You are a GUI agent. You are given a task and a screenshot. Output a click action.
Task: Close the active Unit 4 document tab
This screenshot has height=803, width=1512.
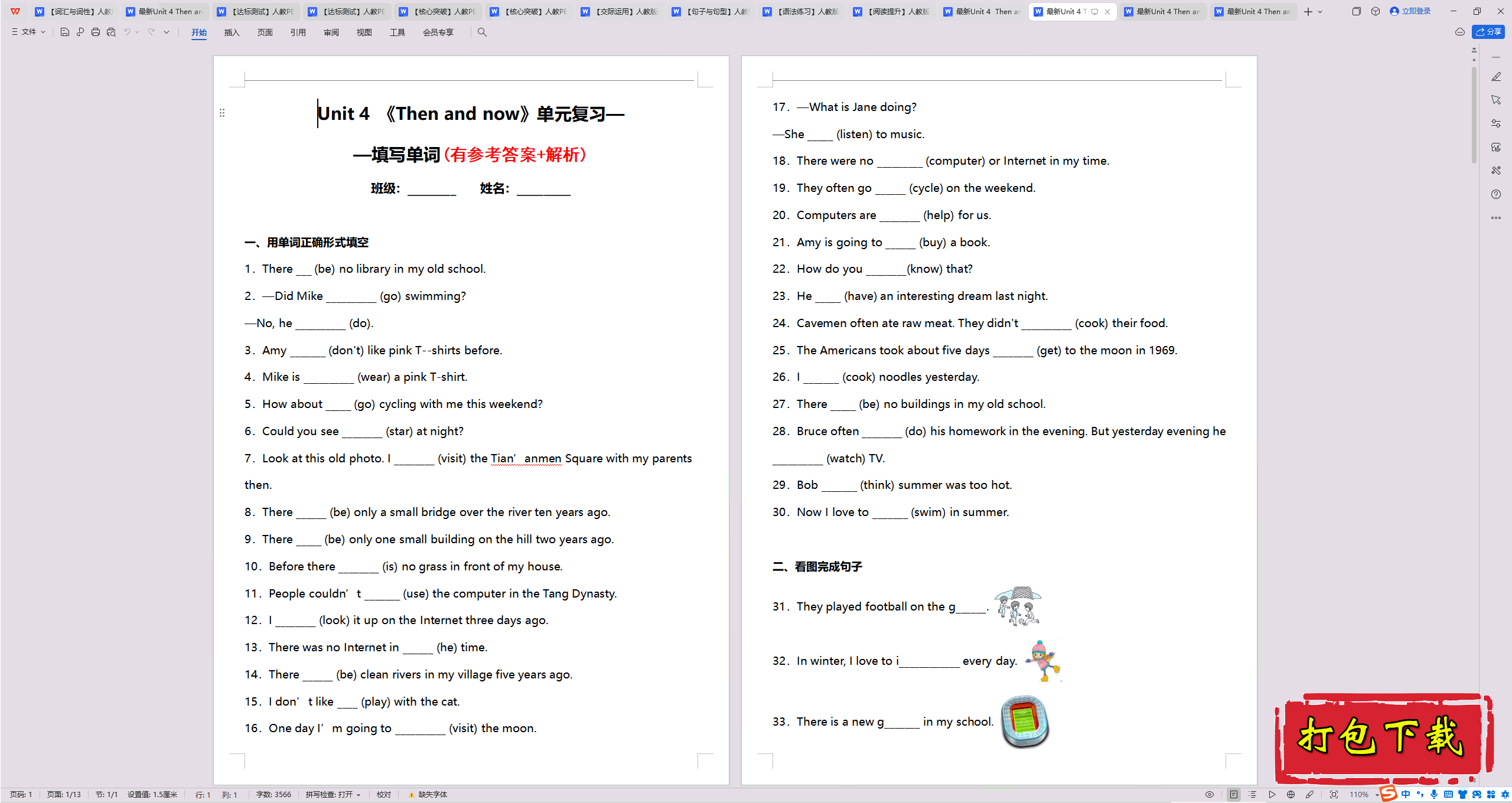click(1107, 11)
